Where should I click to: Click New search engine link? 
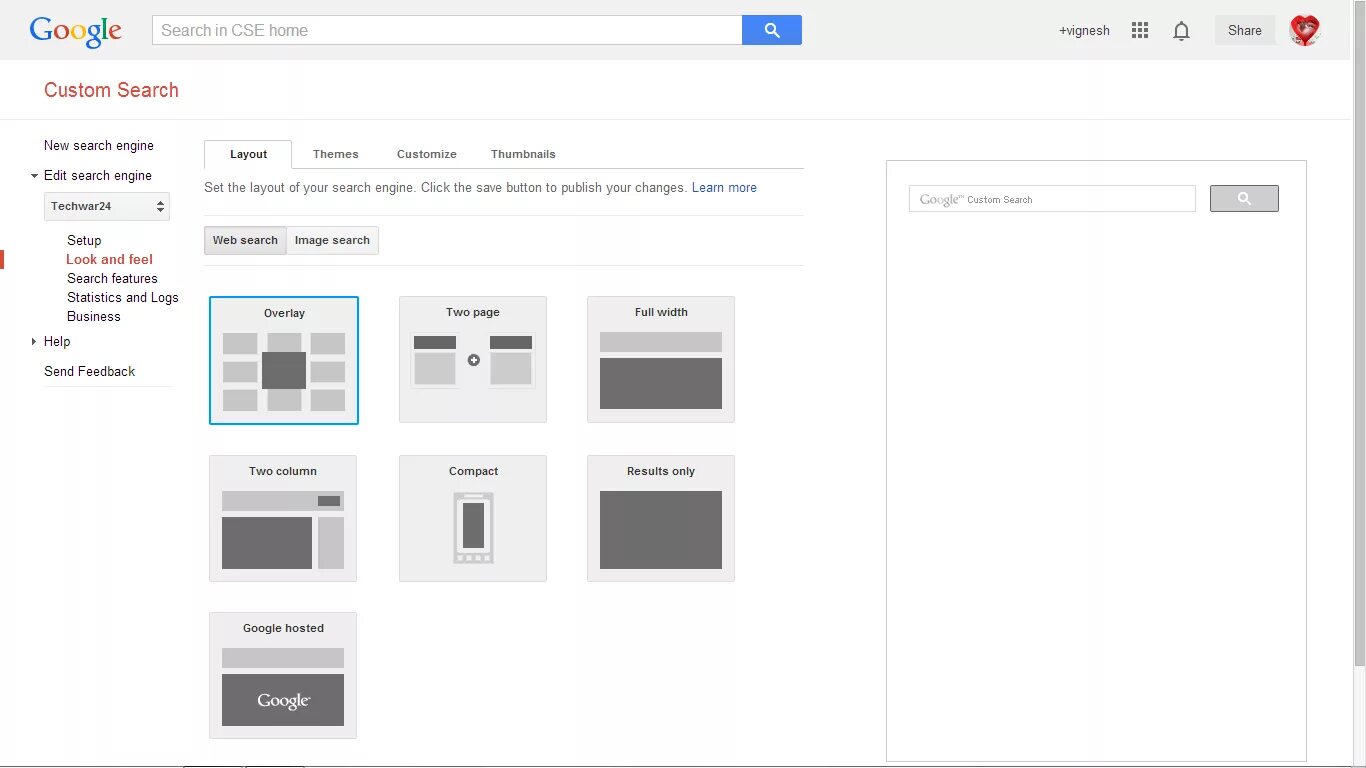(x=99, y=145)
